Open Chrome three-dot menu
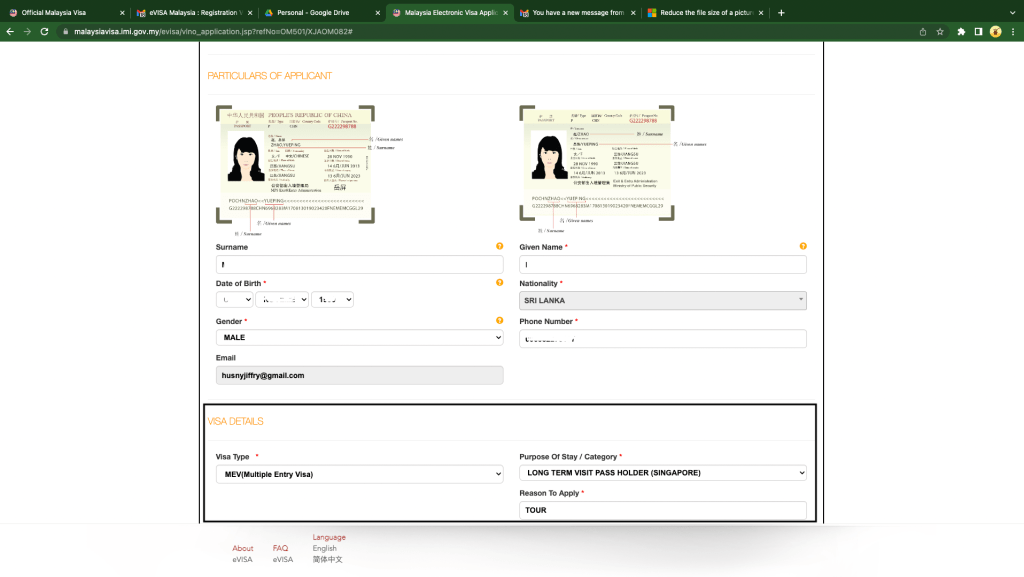 pos(1013,31)
